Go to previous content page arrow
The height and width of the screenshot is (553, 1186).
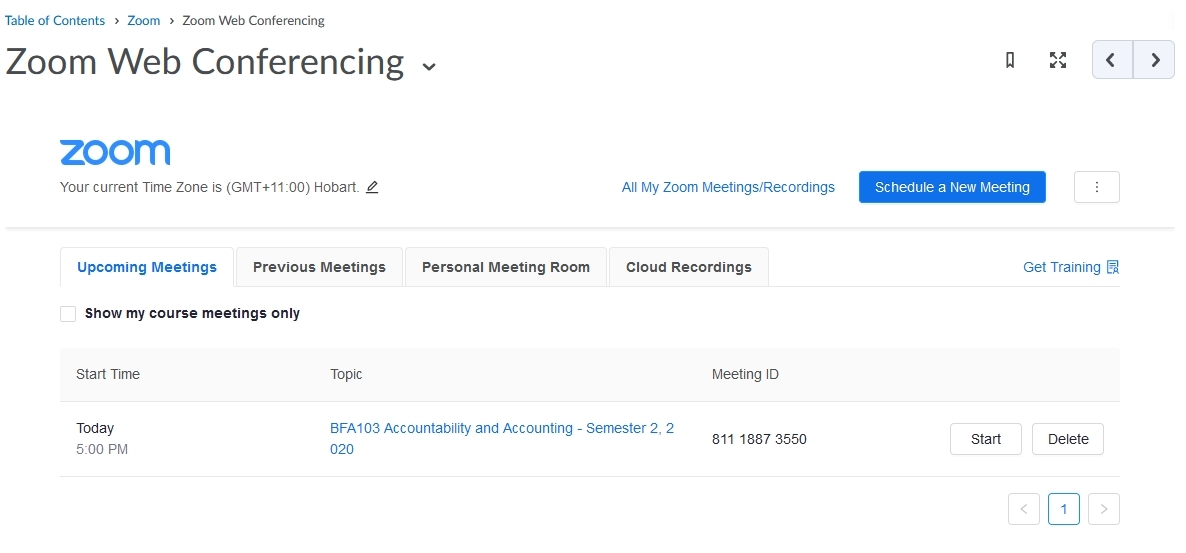point(1113,60)
